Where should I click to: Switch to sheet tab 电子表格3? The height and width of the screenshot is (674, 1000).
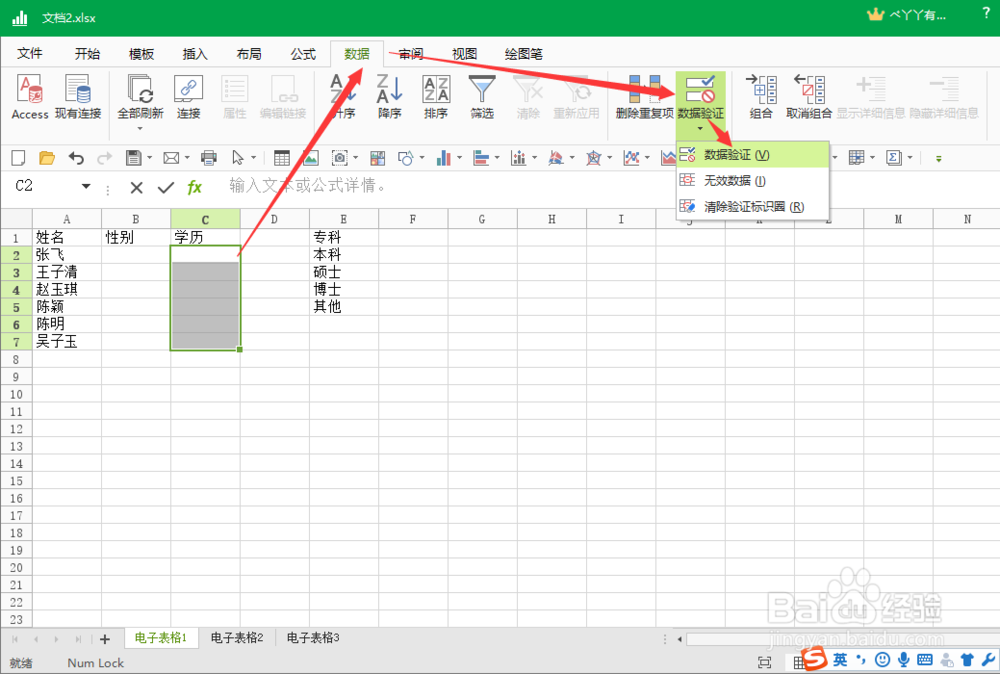(x=312, y=638)
